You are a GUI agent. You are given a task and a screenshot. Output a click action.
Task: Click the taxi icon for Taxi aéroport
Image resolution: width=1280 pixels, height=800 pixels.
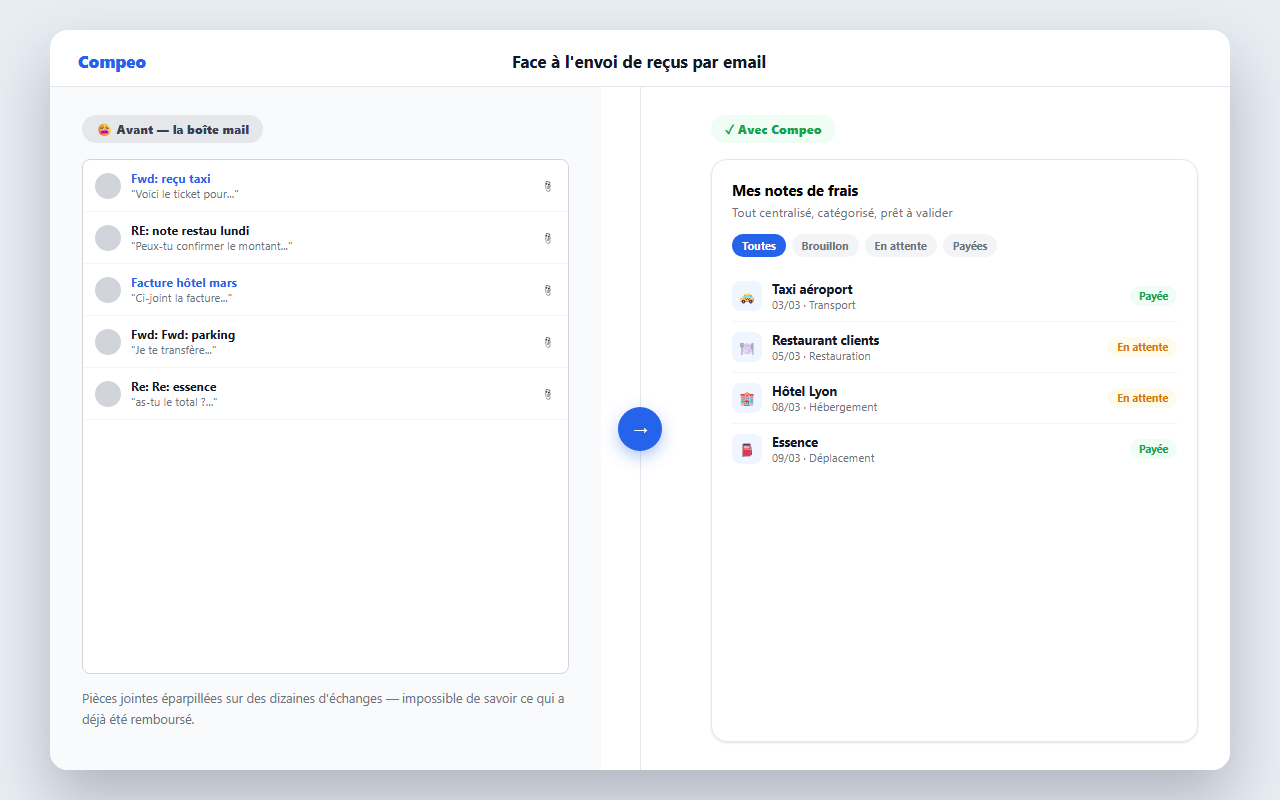[x=747, y=297]
